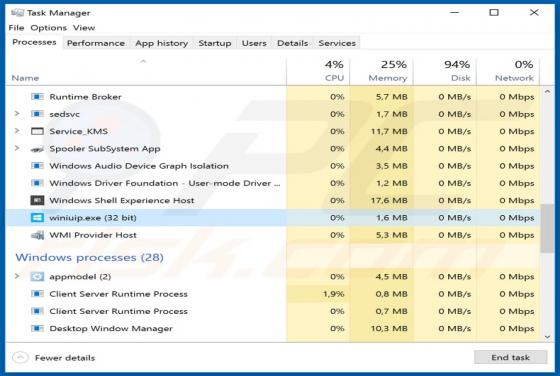Viewport: 560px width, 376px height.
Task: Select the Spooler SubSystem App printer icon
Action: click(x=37, y=149)
